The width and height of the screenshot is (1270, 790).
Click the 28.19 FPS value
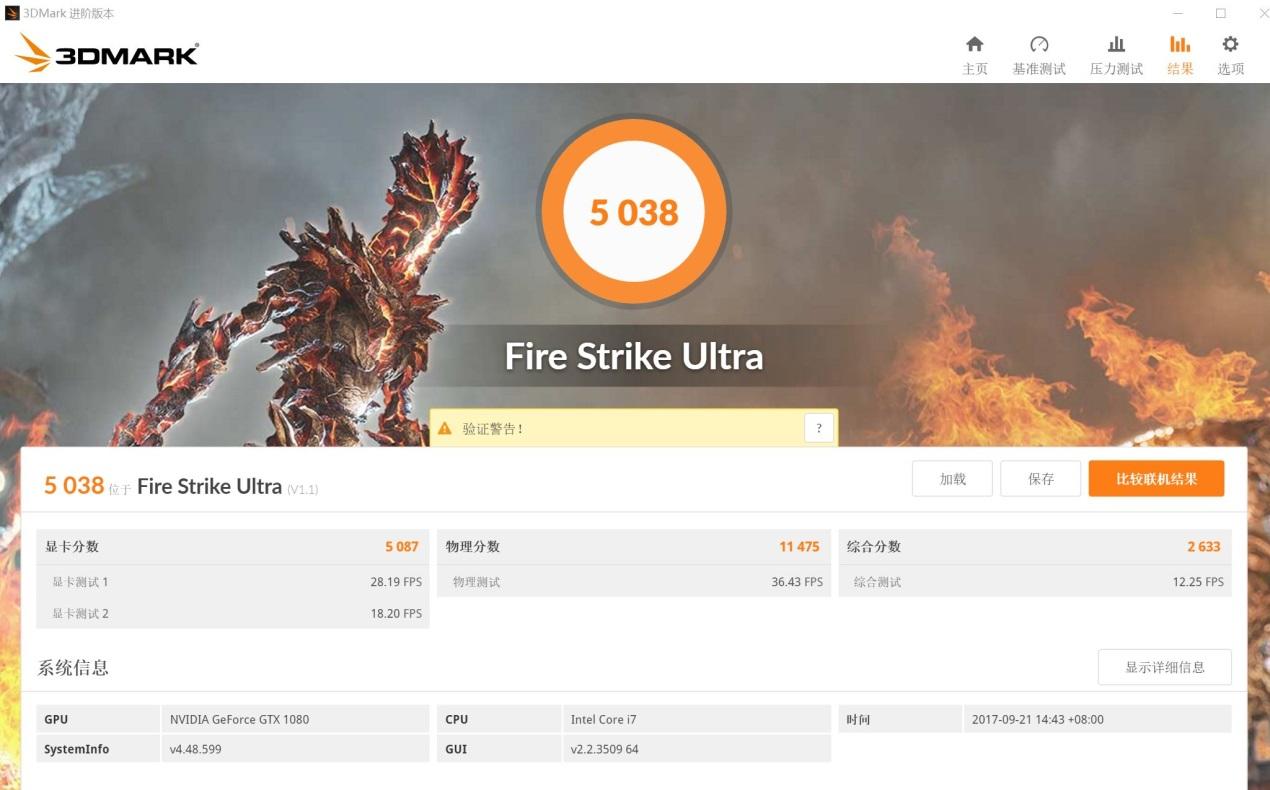pyautogui.click(x=396, y=582)
